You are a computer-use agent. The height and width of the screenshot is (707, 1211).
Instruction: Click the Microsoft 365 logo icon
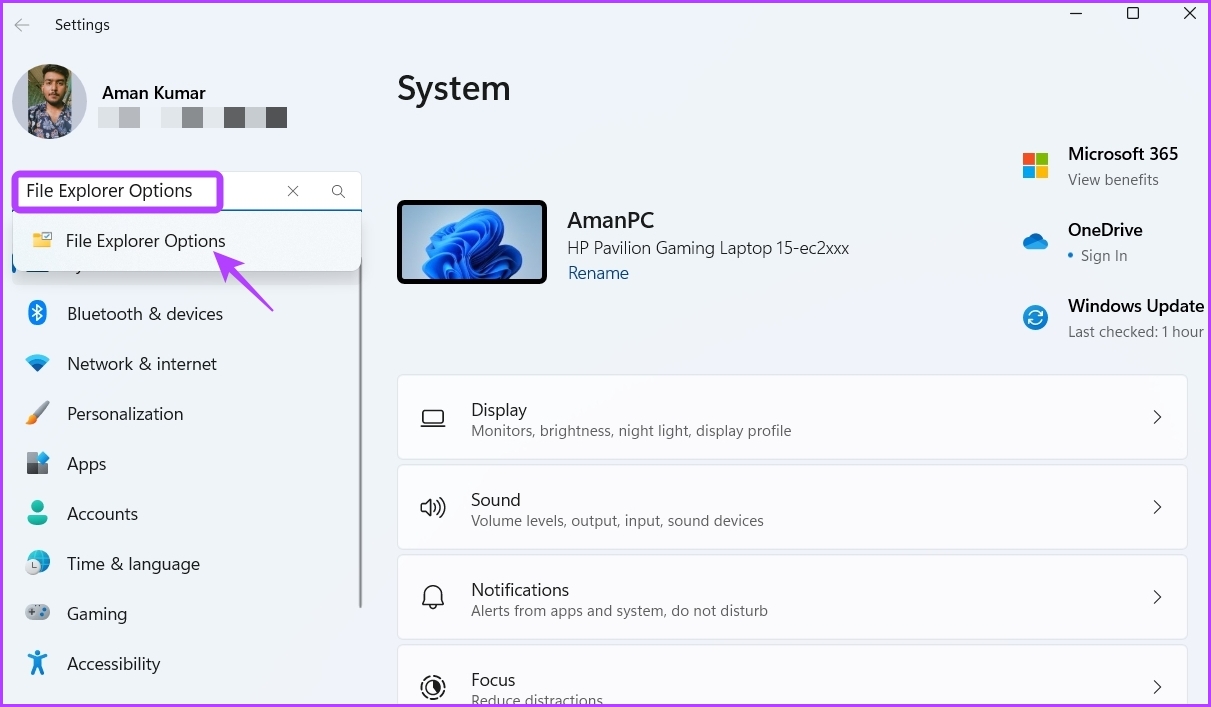[x=1035, y=166]
